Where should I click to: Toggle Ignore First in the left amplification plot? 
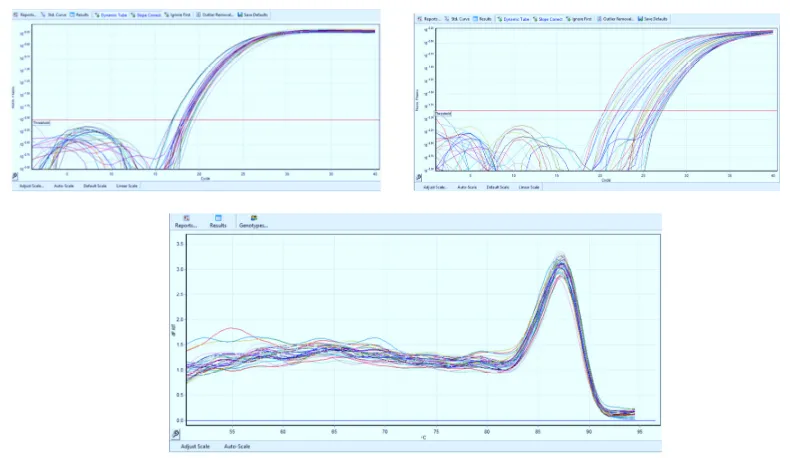(x=178, y=15)
